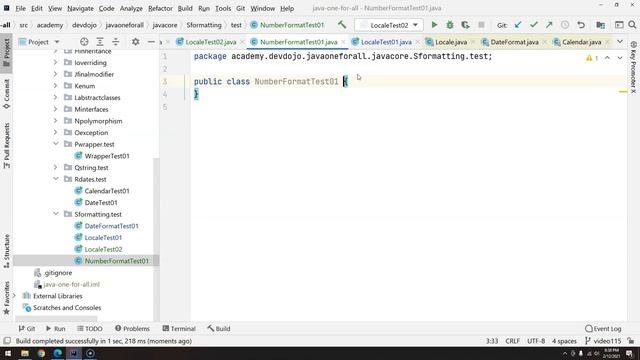This screenshot has width=640, height=360.
Task: Click the warning indicator in editor
Action: coord(592,58)
